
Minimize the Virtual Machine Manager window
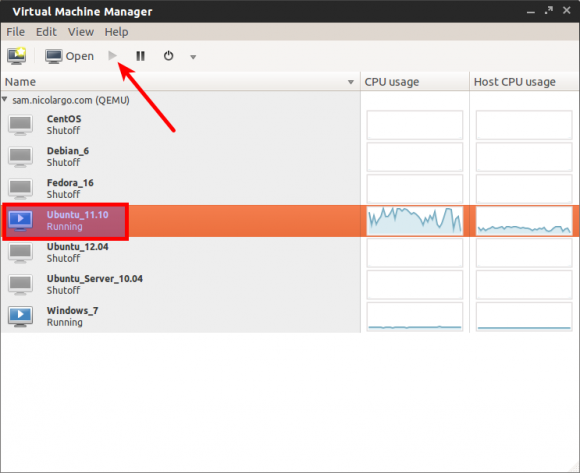point(531,12)
